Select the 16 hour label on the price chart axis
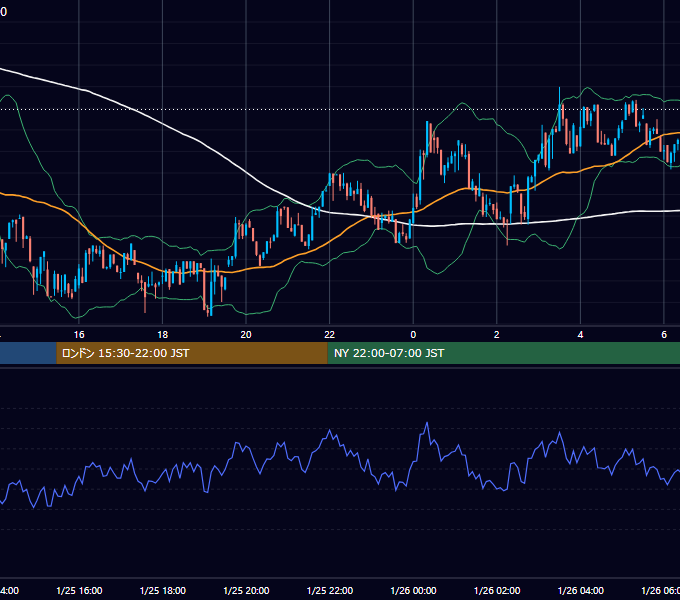Viewport: 680px width, 600px height. pos(79,335)
